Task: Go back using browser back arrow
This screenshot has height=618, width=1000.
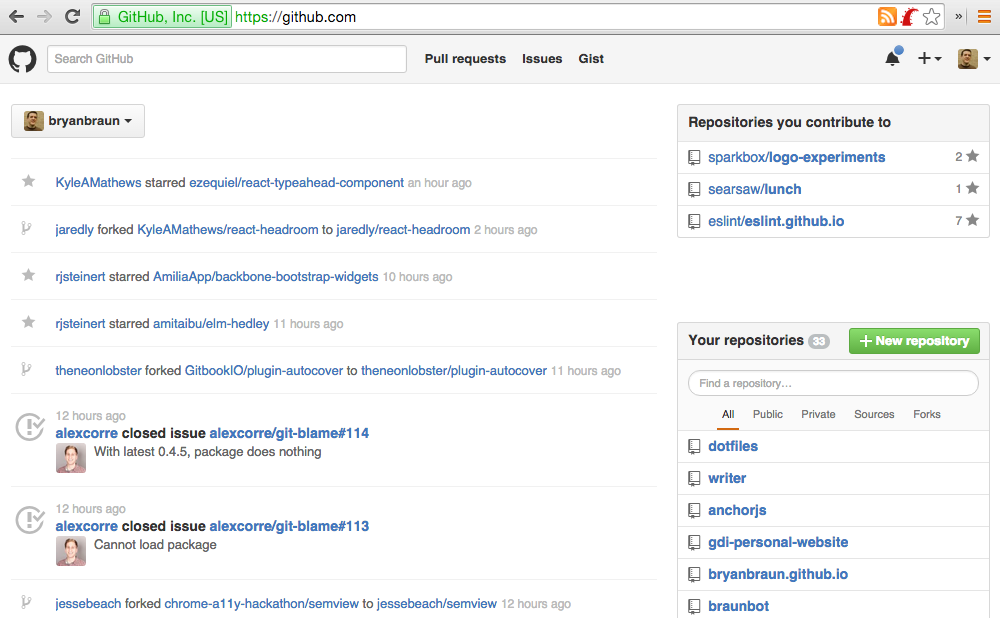Action: 17,17
